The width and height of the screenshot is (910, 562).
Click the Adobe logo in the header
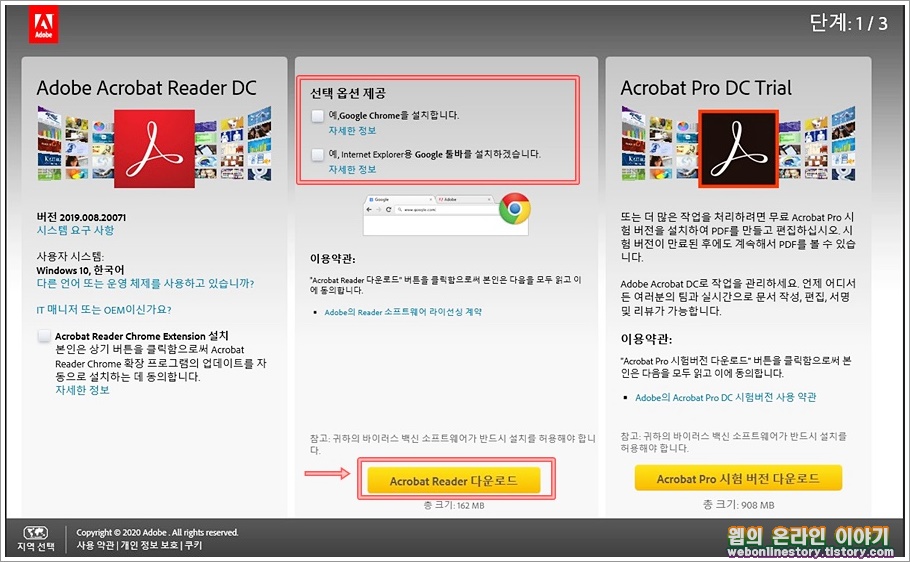pos(44,26)
